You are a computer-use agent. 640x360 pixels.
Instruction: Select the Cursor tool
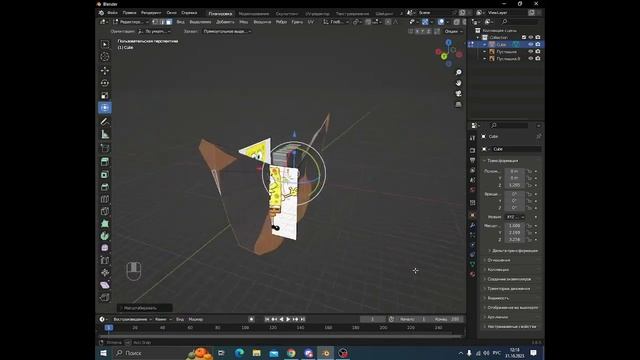pyautogui.click(x=105, y=57)
